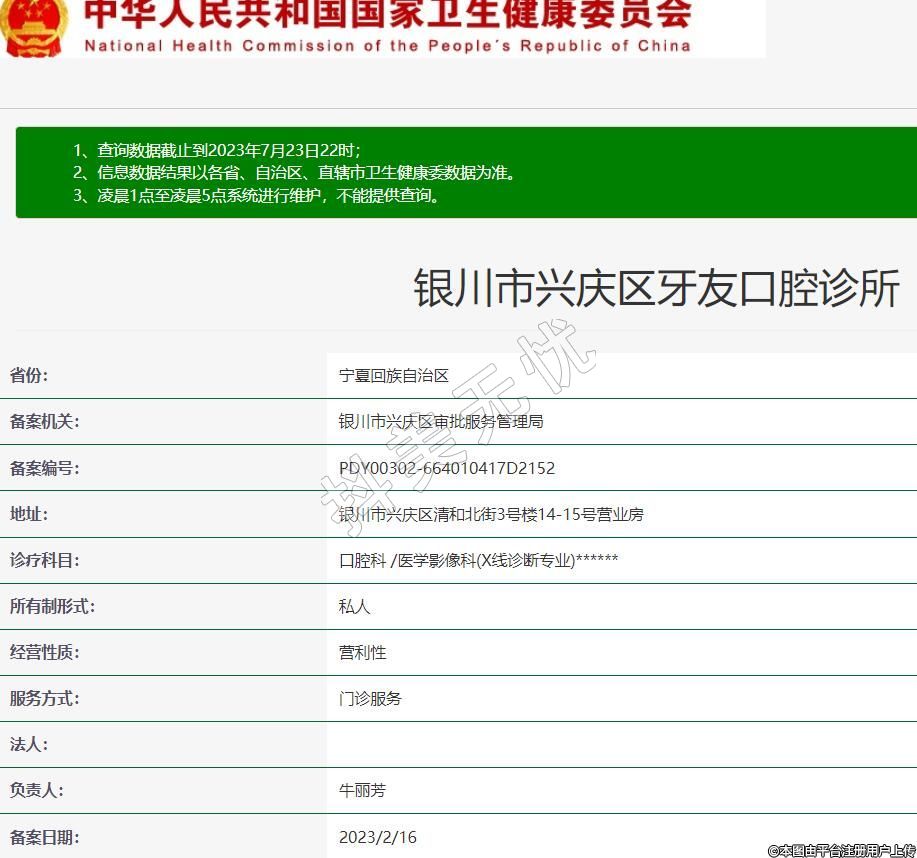Screen dimensions: 917x858
Task: Click the national emblem logo
Action: (32, 25)
